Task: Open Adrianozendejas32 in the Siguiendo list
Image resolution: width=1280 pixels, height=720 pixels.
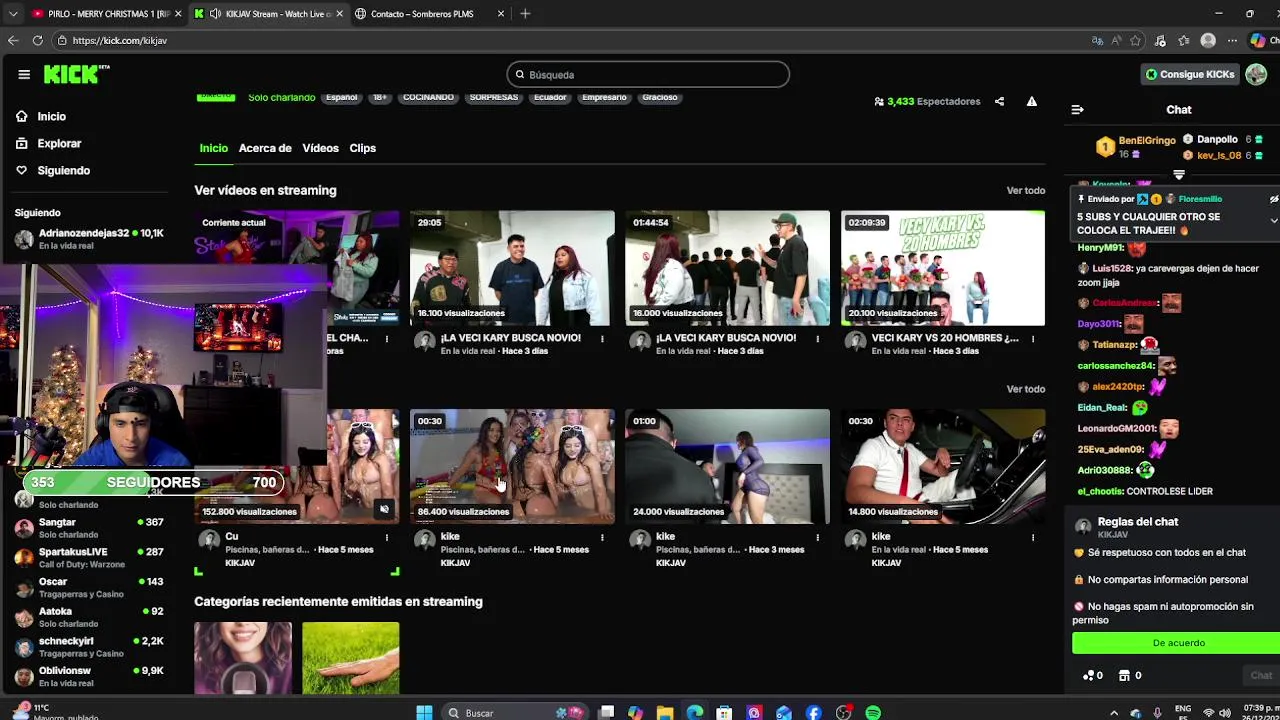Action: pyautogui.click(x=90, y=238)
